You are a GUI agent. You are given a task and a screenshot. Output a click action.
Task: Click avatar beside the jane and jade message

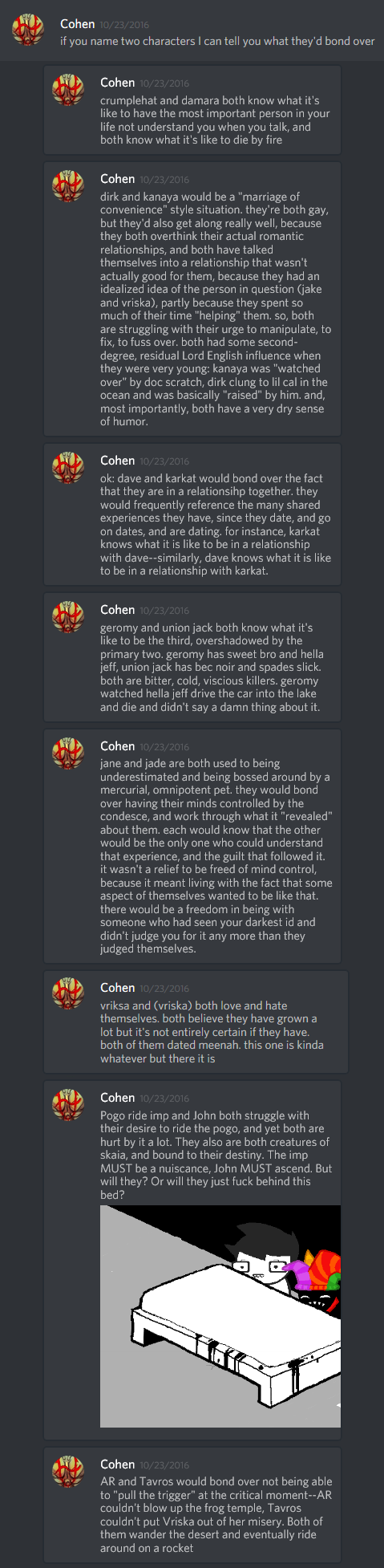68,754
